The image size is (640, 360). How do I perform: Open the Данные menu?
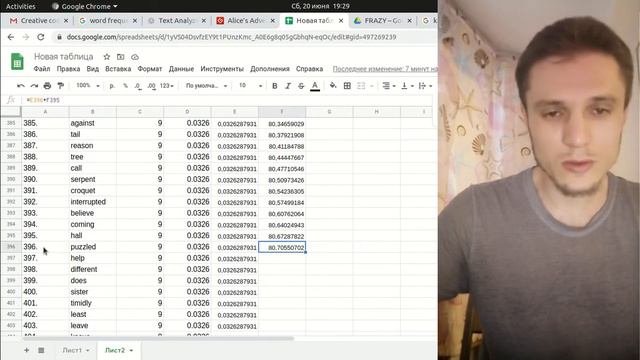click(x=181, y=69)
